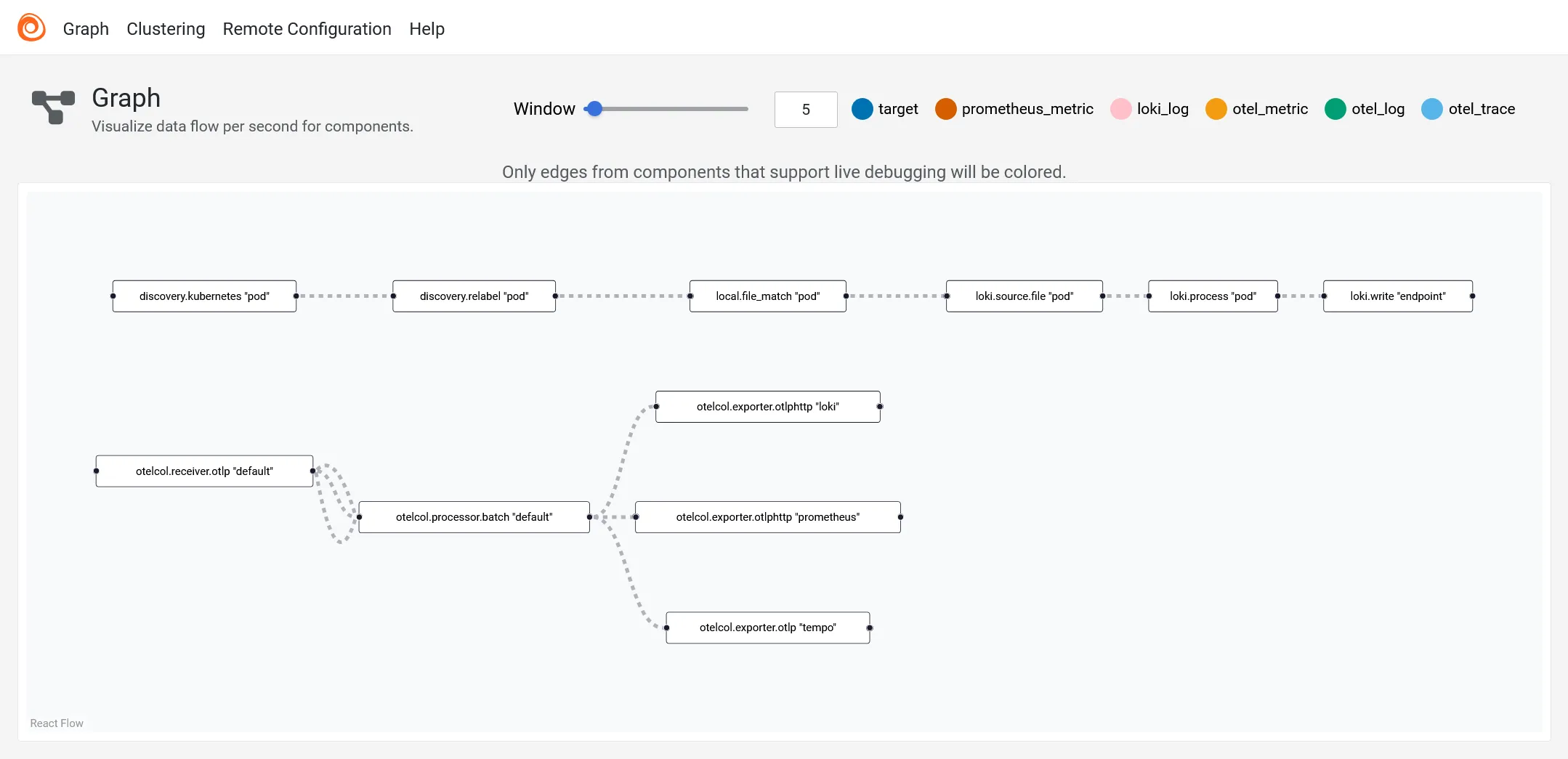Click the green otel_log legend circle
Viewport: 1568px width, 759px height.
(x=1335, y=109)
